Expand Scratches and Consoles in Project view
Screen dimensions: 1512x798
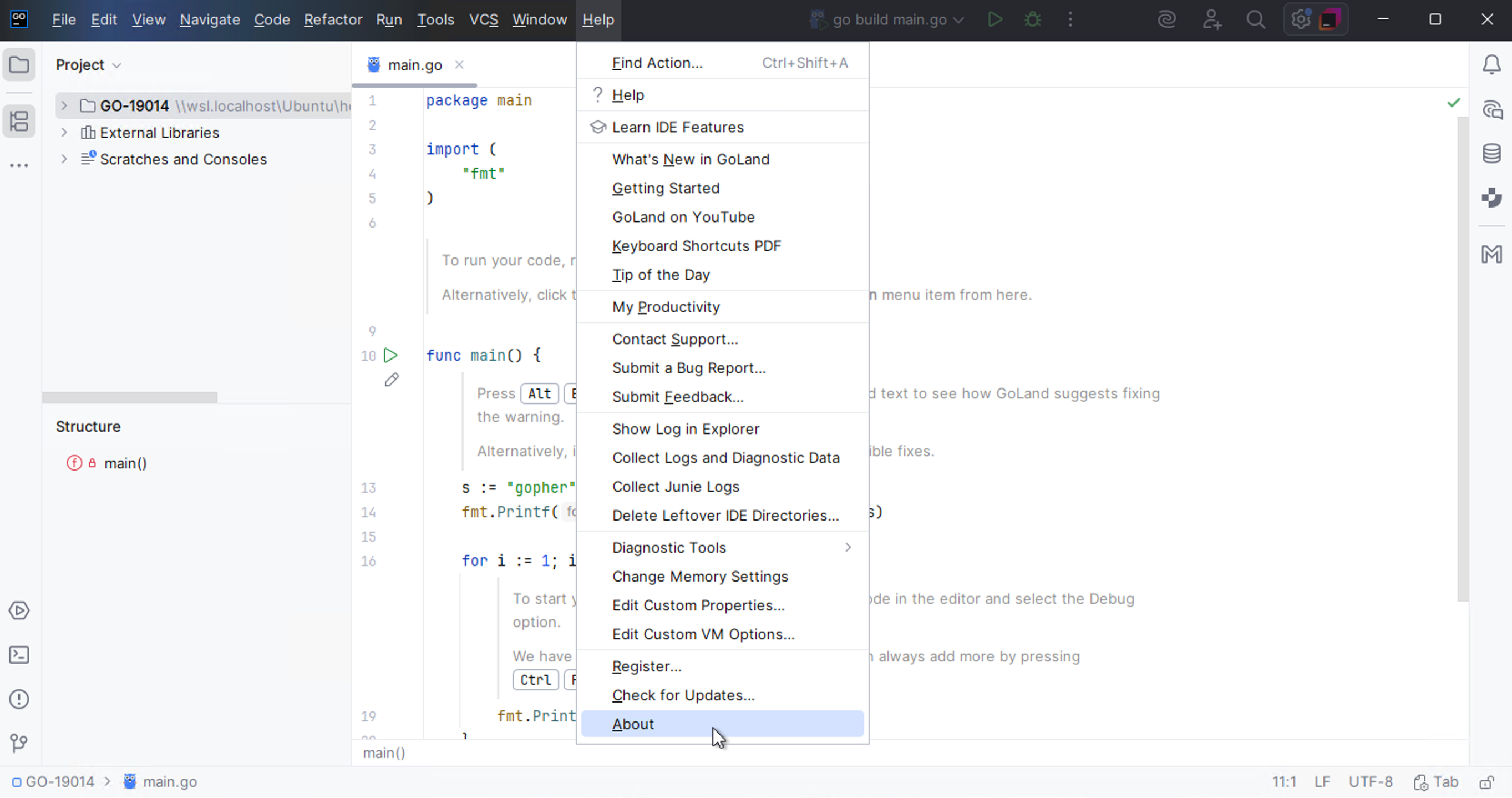click(x=64, y=159)
